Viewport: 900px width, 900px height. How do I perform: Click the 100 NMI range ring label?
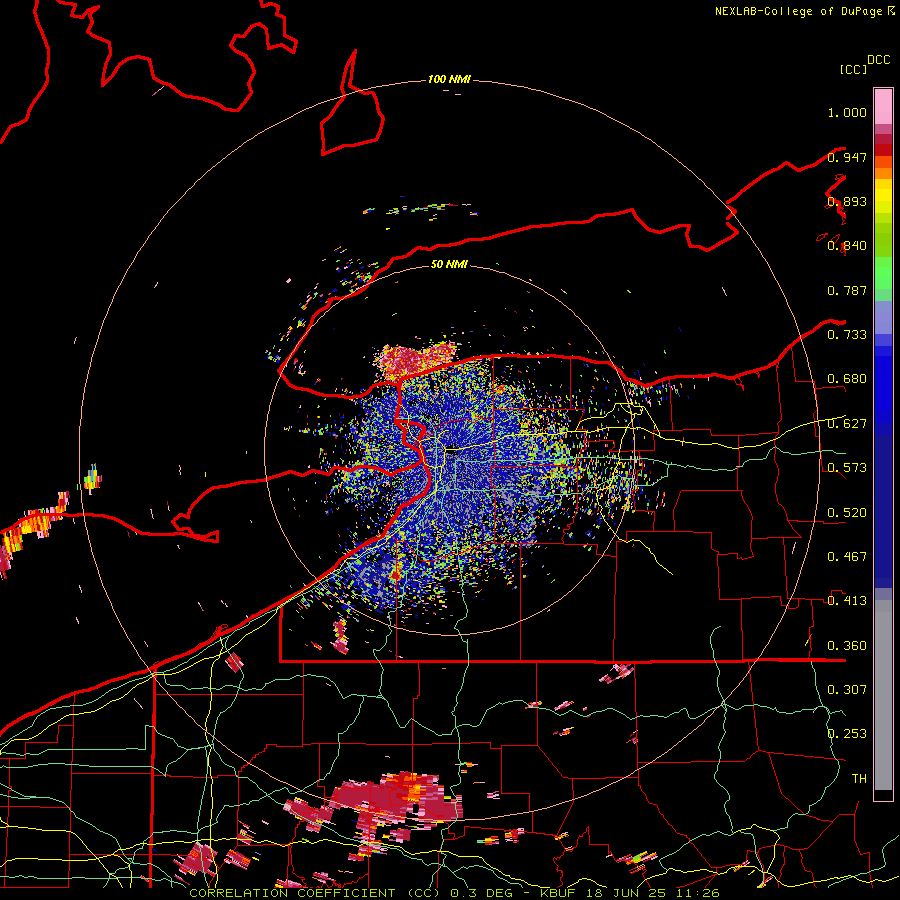pyautogui.click(x=449, y=79)
